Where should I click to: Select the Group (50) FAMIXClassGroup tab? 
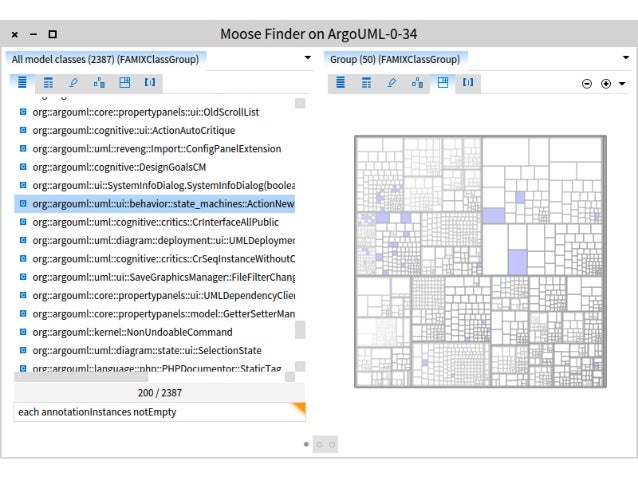click(x=395, y=59)
